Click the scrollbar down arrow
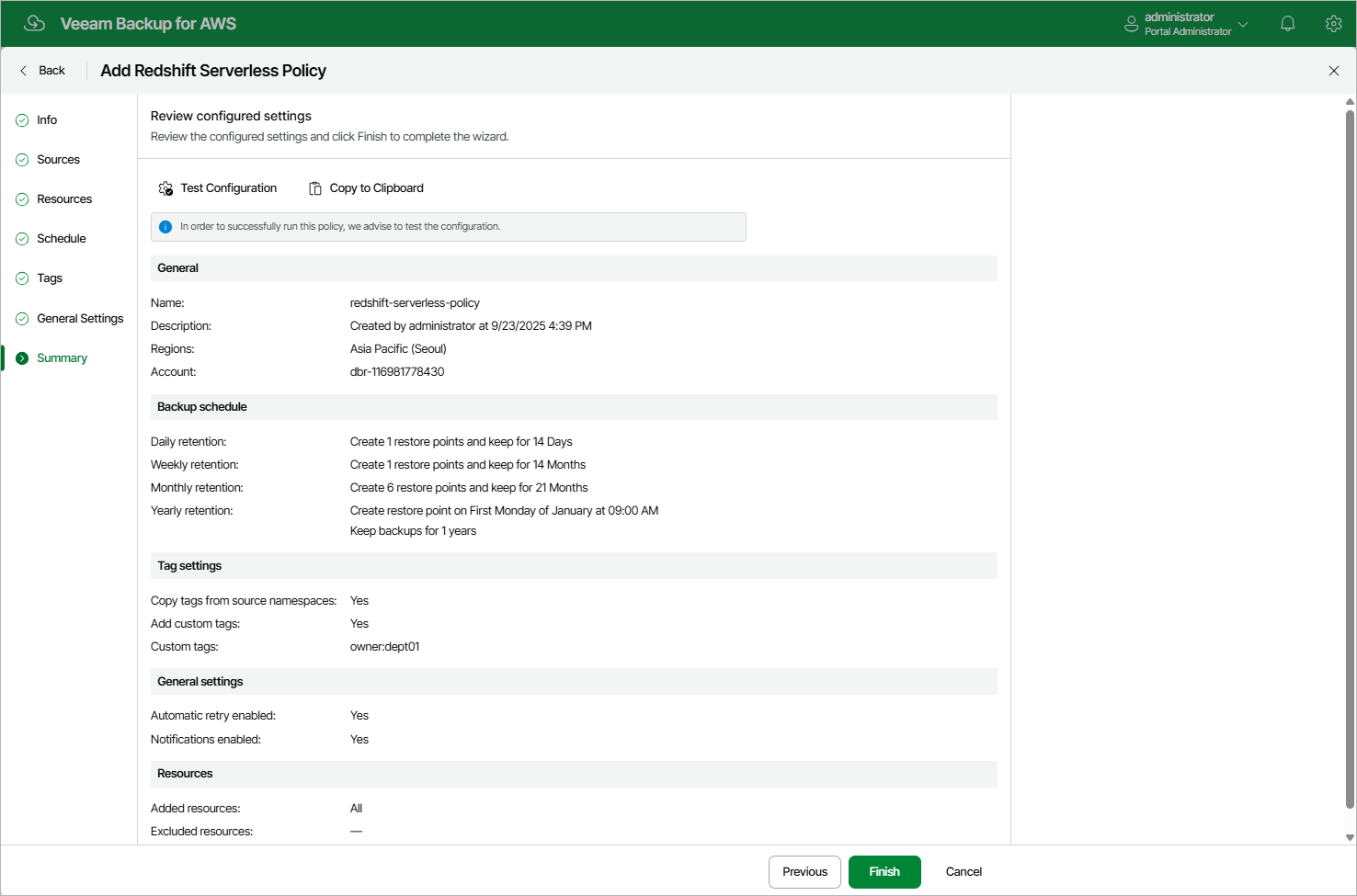 tap(1350, 837)
